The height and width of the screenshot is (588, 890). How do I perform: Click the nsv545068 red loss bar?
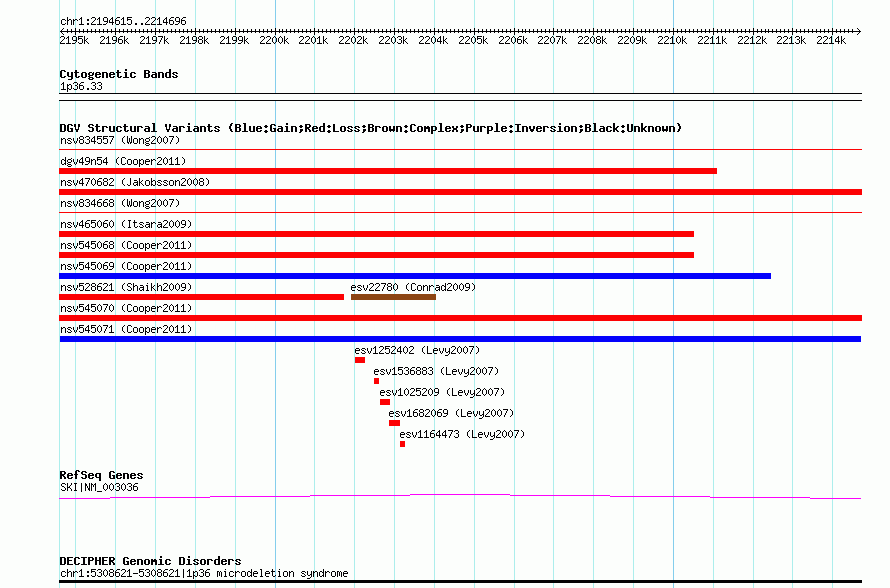[x=376, y=255]
